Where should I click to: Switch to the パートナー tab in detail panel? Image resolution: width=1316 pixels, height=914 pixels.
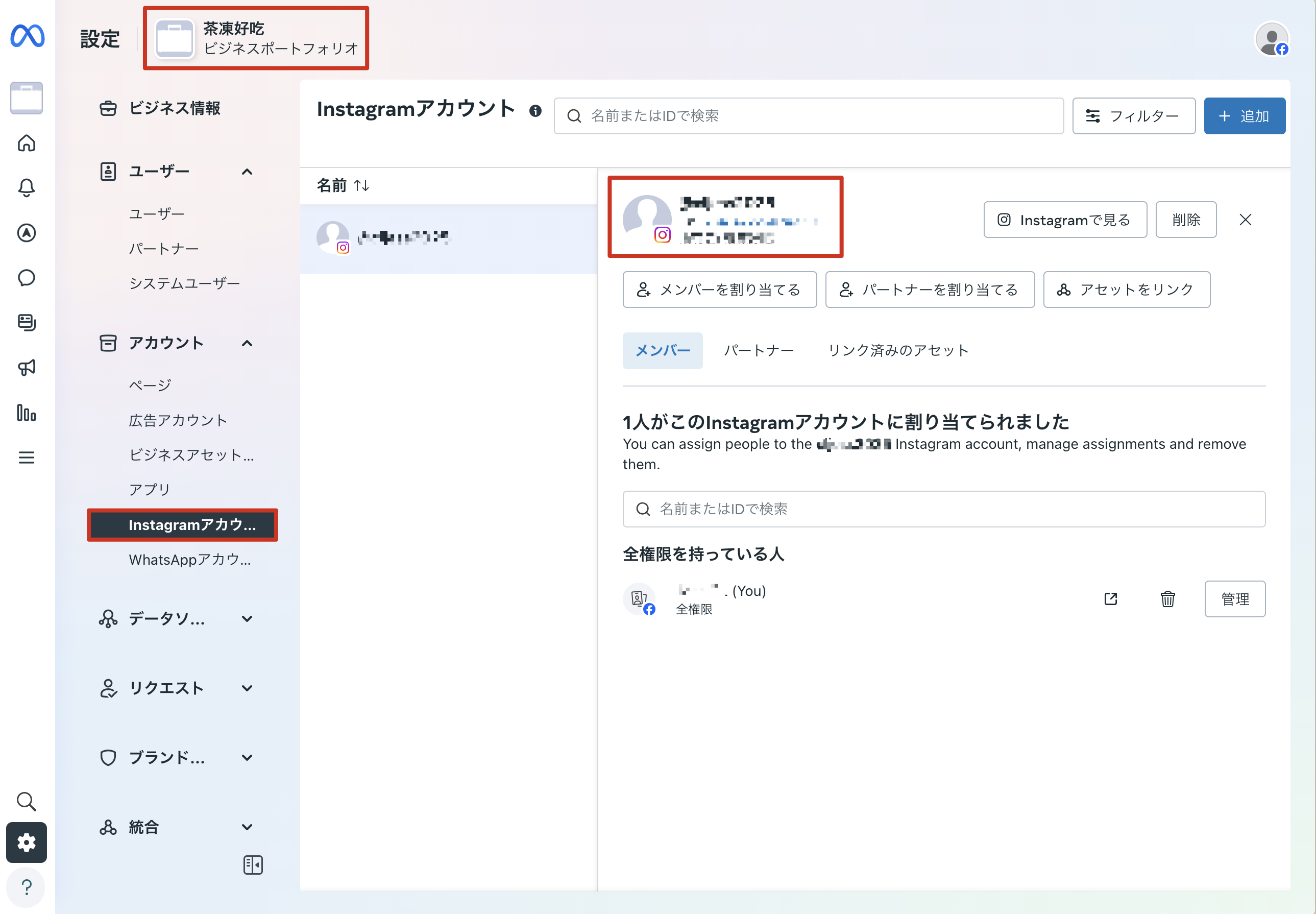(x=759, y=350)
